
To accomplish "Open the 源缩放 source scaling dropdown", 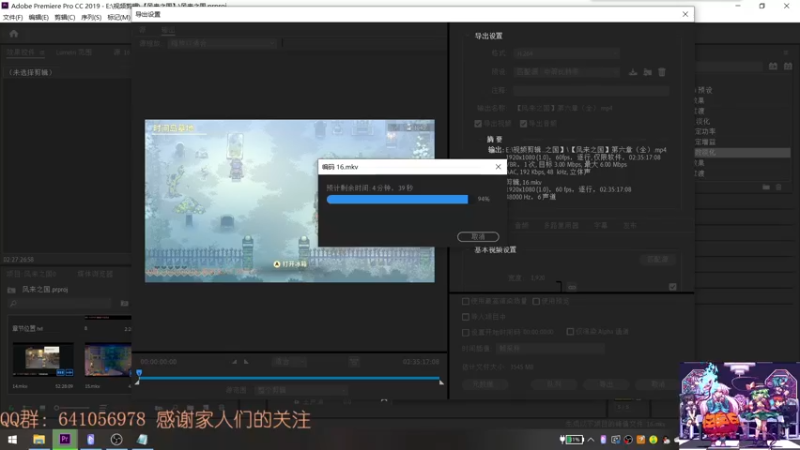I will click(222, 44).
